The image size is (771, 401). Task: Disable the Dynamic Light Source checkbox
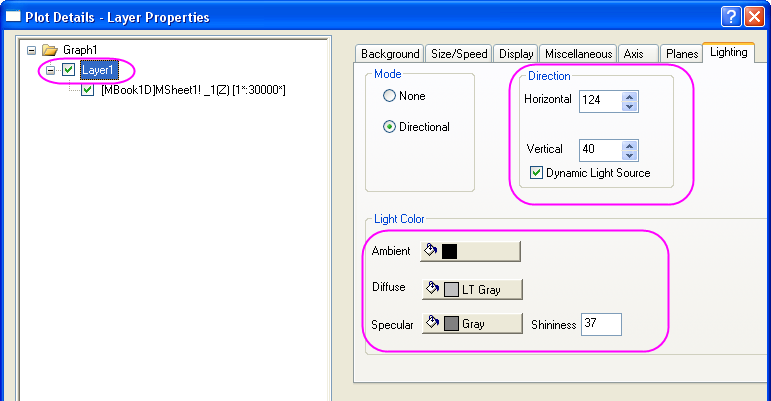537,173
